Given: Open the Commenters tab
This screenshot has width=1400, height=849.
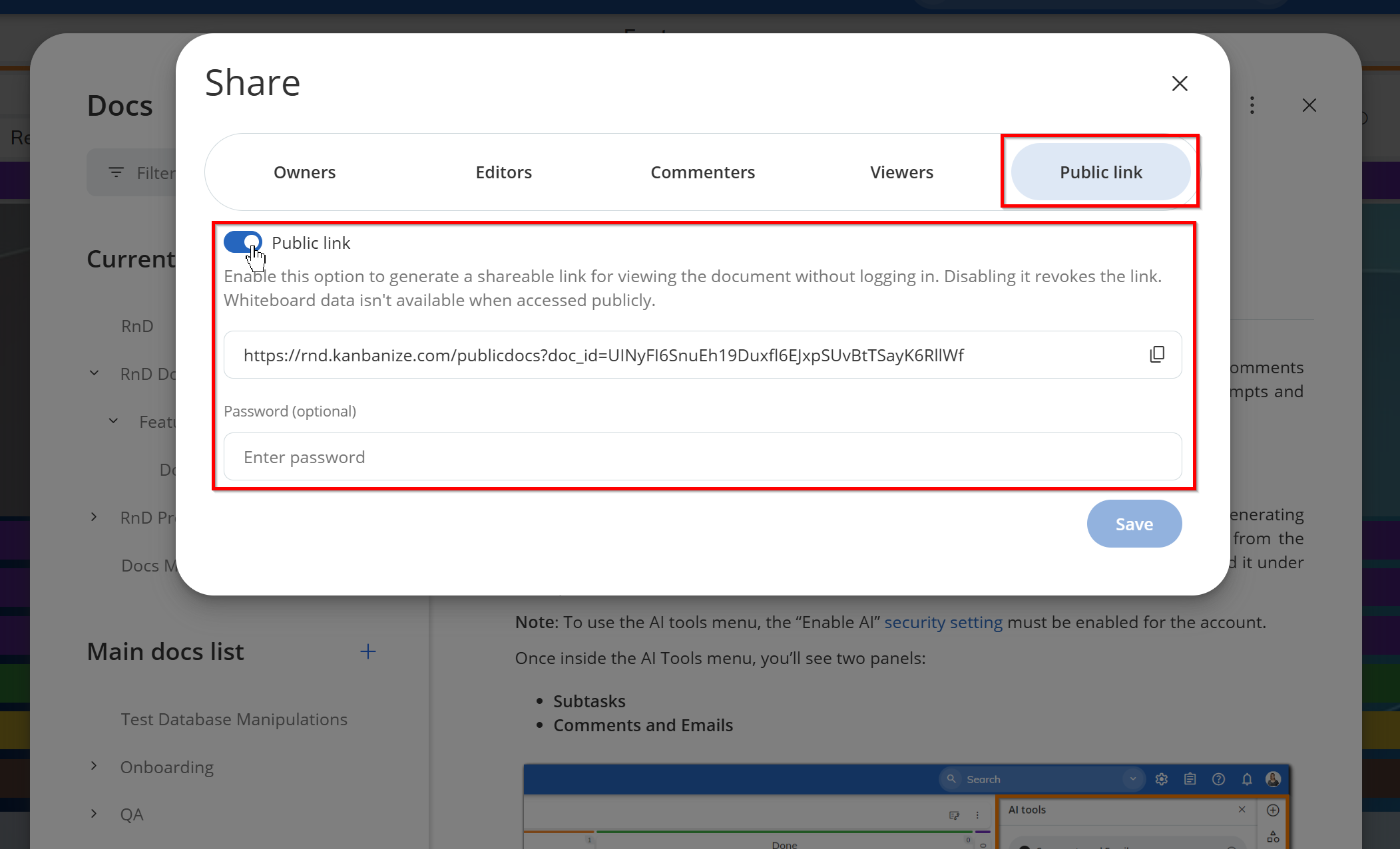Looking at the screenshot, I should 702,172.
